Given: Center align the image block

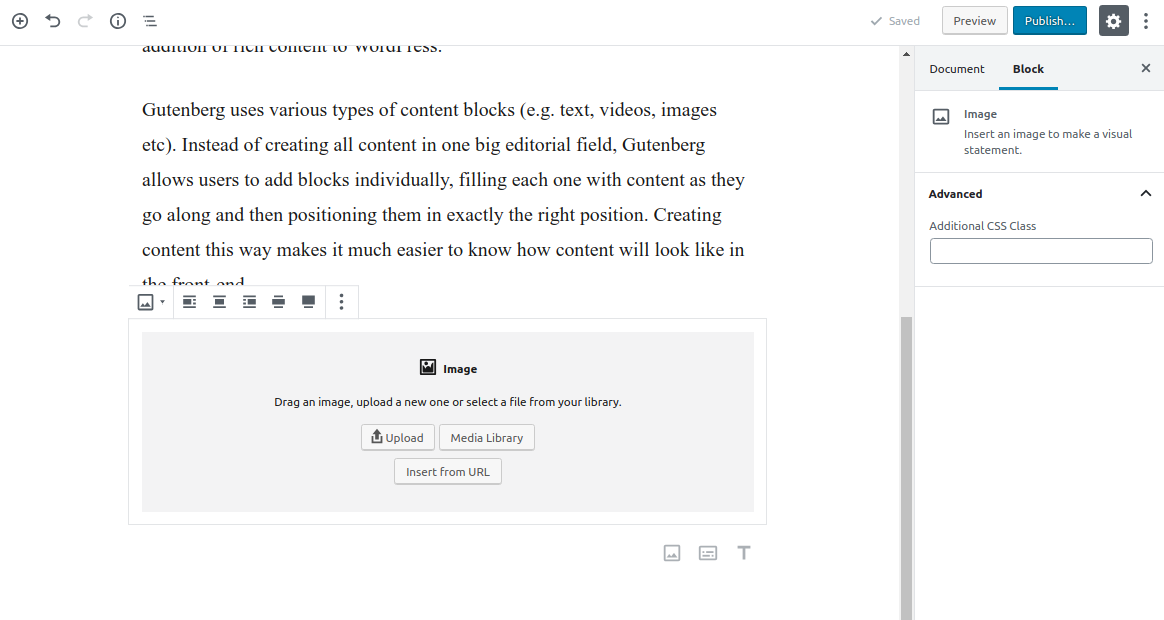Looking at the screenshot, I should (219, 301).
